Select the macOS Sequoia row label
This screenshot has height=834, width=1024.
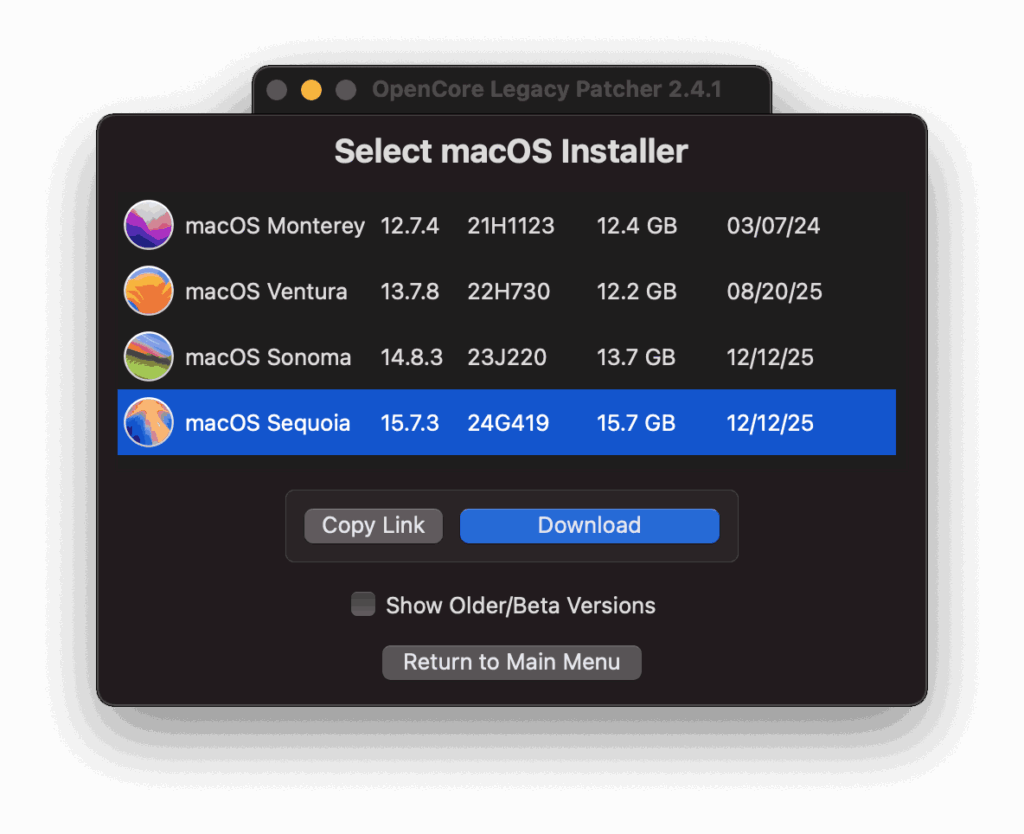tap(268, 424)
